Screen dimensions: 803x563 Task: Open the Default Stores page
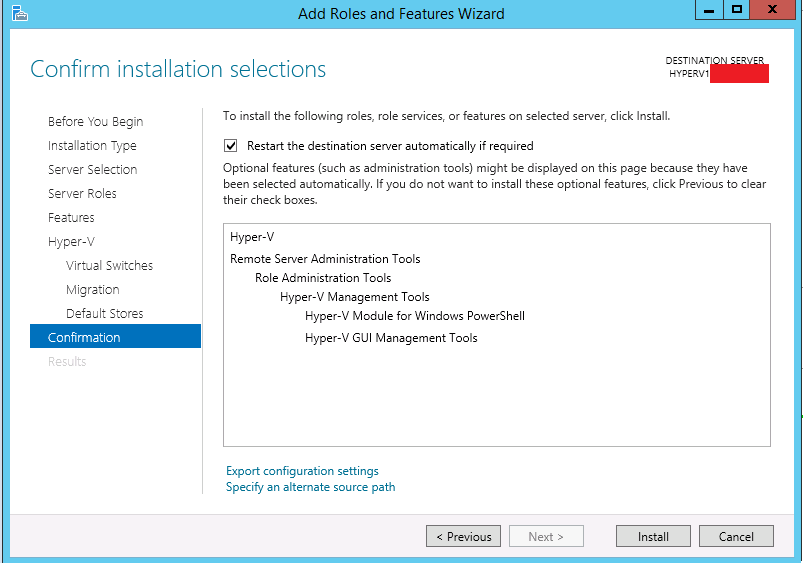point(104,314)
